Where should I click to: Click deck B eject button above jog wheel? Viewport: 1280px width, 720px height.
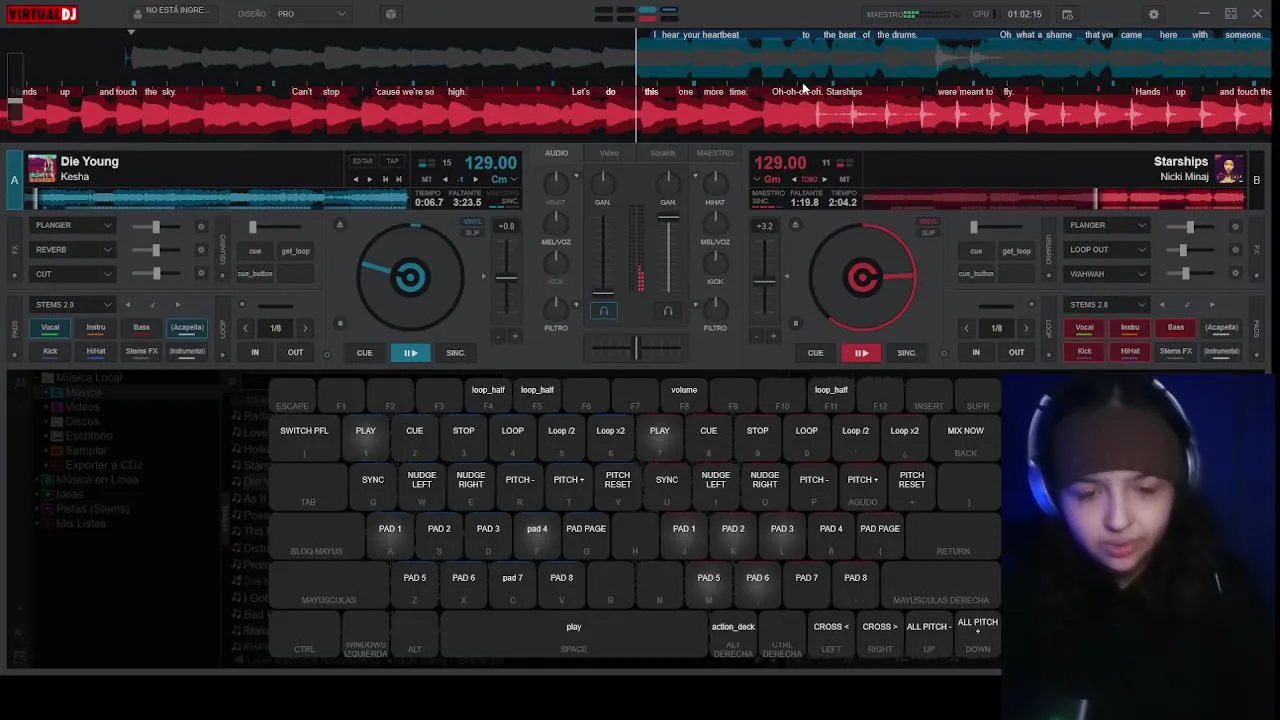[x=796, y=224]
